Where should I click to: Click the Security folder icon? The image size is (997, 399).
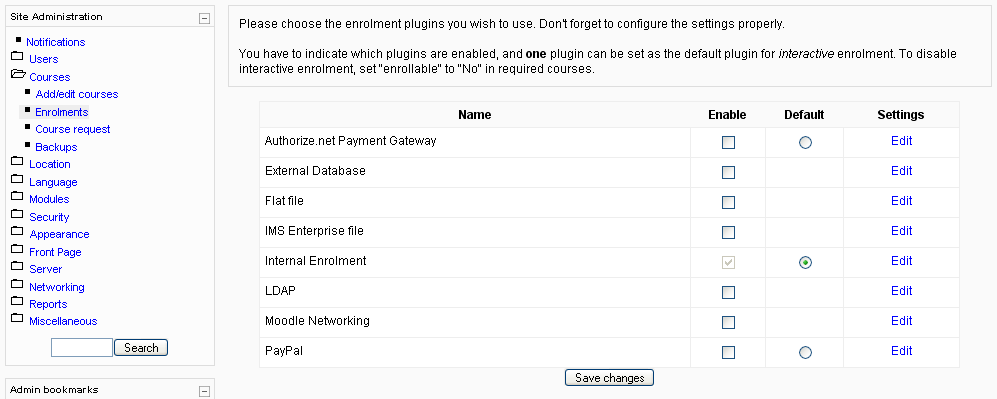click(17, 215)
